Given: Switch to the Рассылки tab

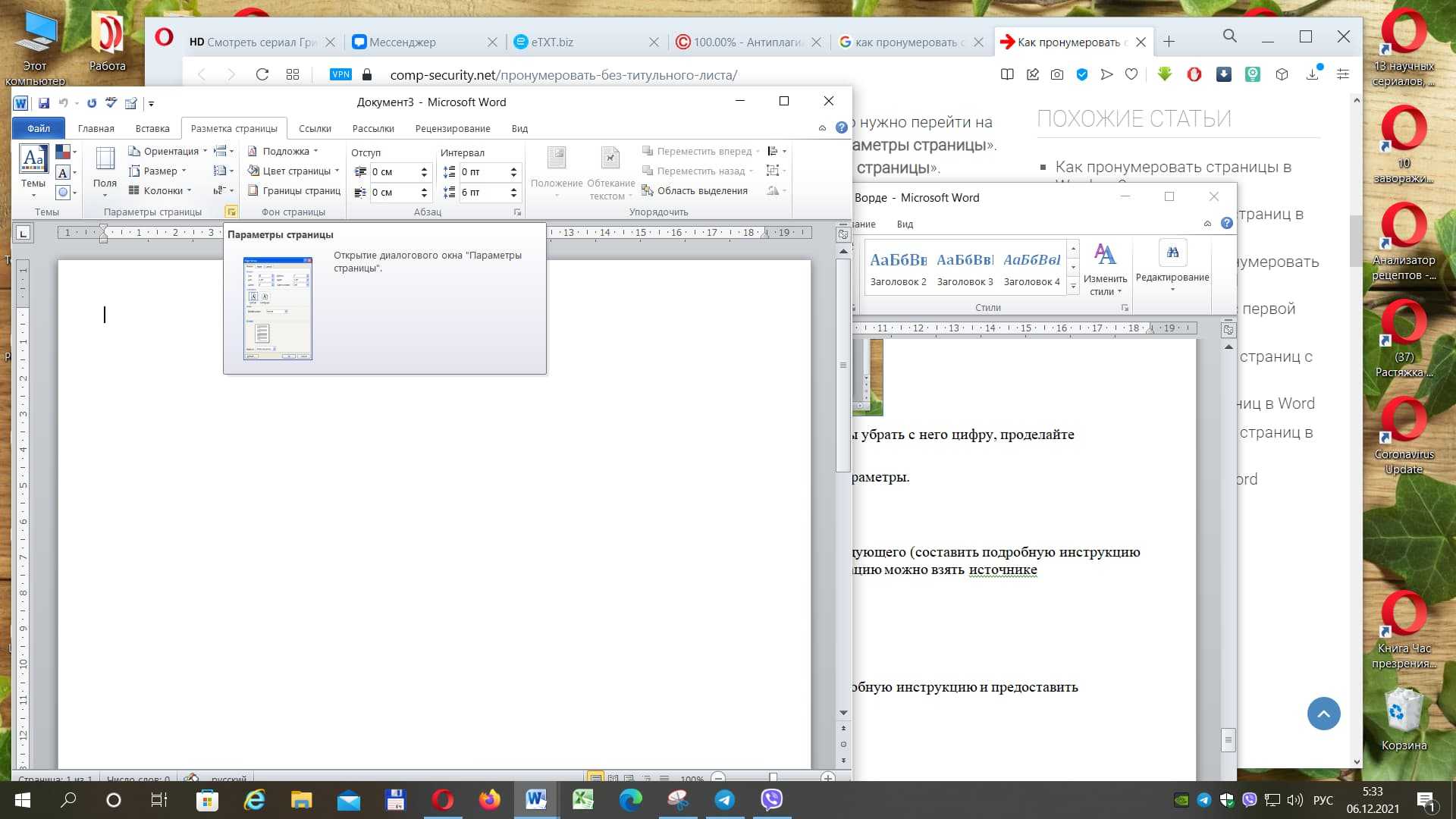Looking at the screenshot, I should pos(373,128).
